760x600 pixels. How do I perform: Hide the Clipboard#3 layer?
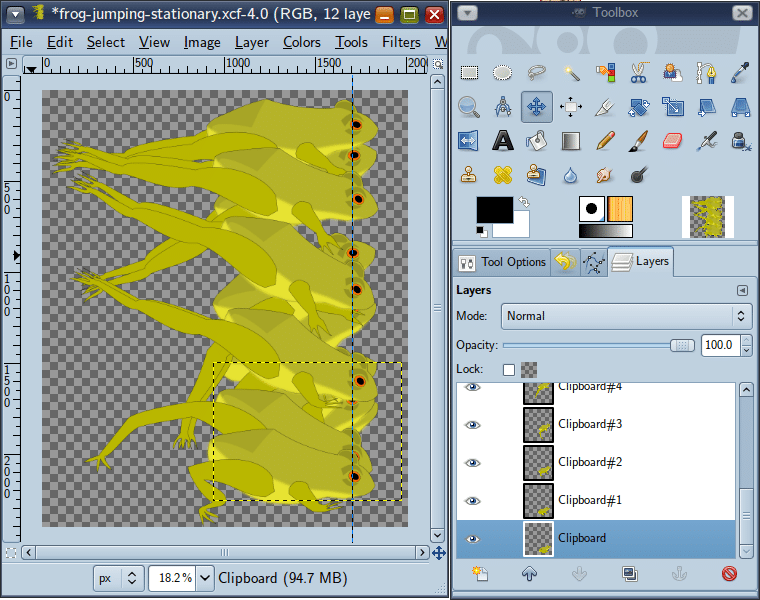click(473, 425)
